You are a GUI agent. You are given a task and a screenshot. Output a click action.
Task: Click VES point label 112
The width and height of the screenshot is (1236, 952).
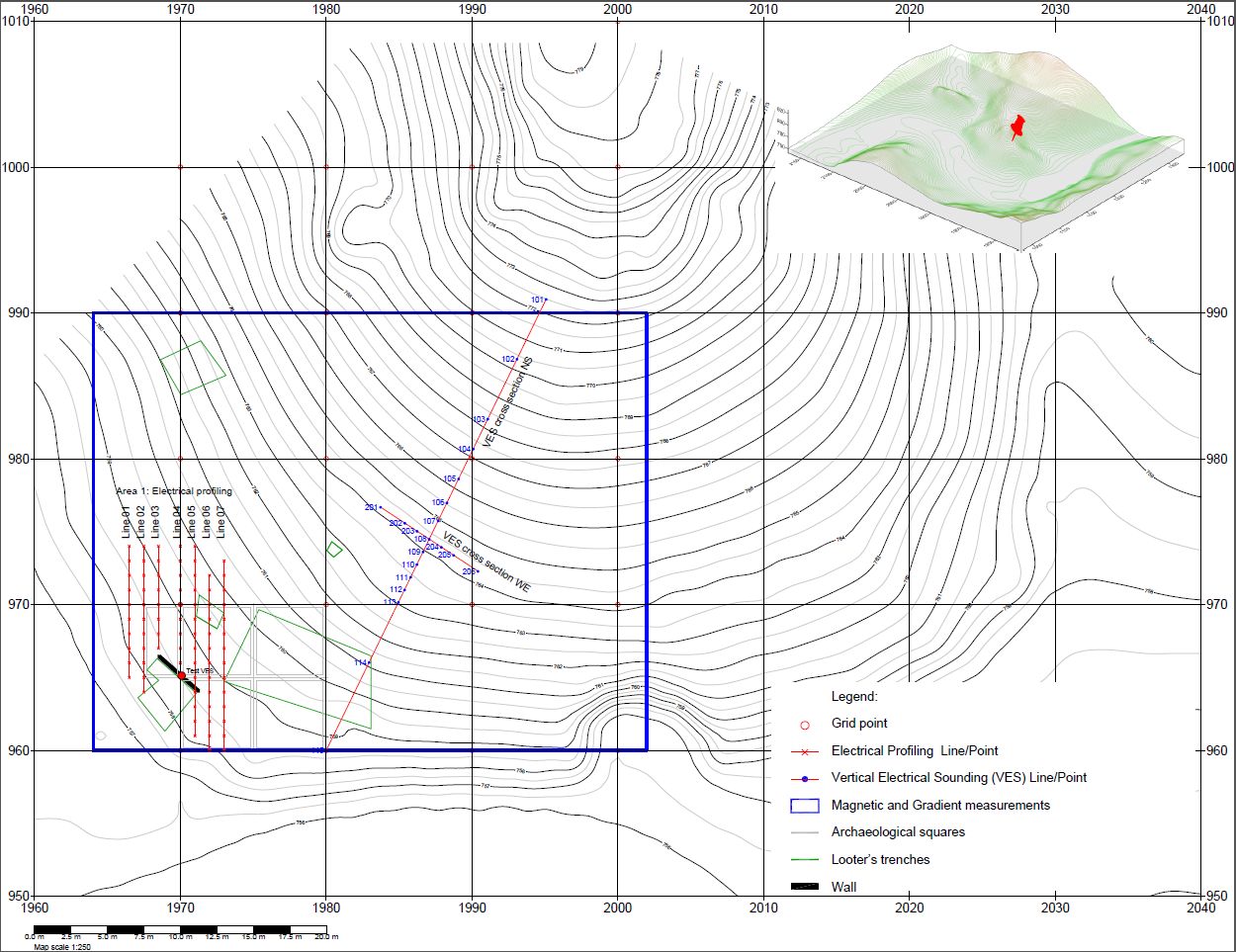coord(396,590)
